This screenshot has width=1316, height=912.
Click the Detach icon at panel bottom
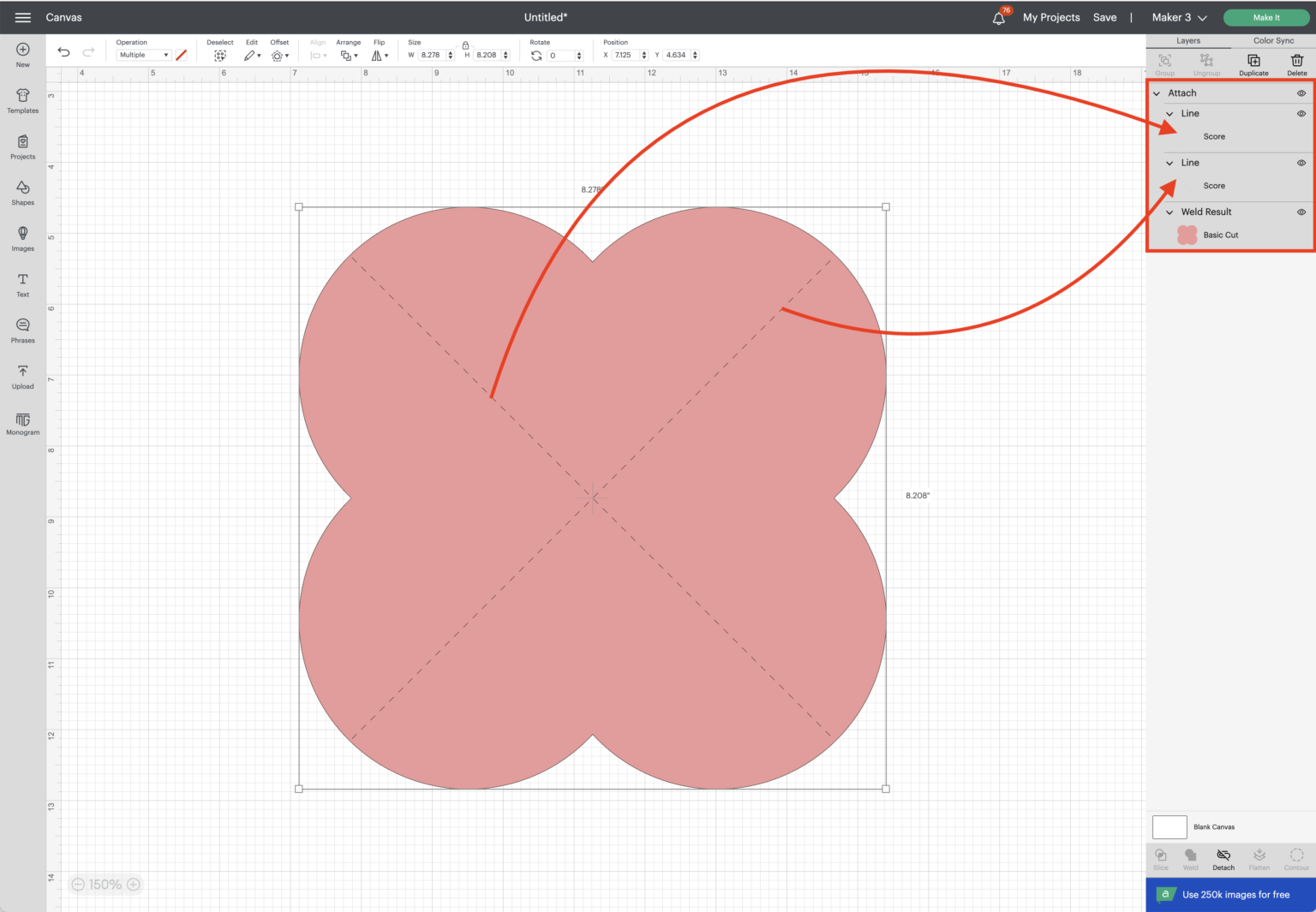(1223, 859)
